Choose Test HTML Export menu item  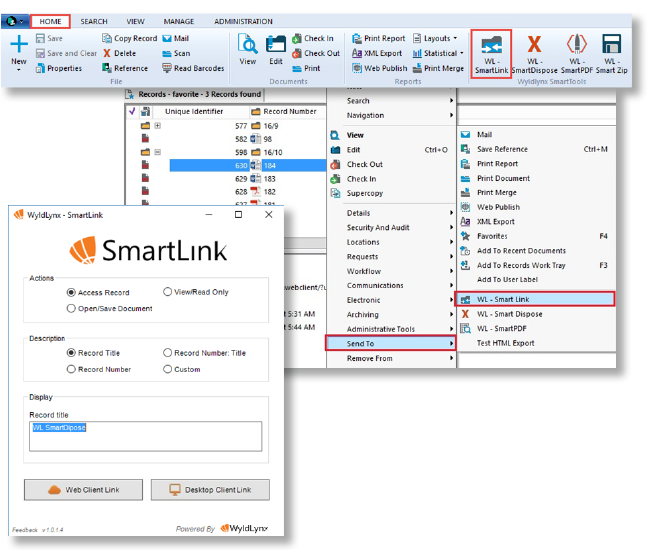536,343
